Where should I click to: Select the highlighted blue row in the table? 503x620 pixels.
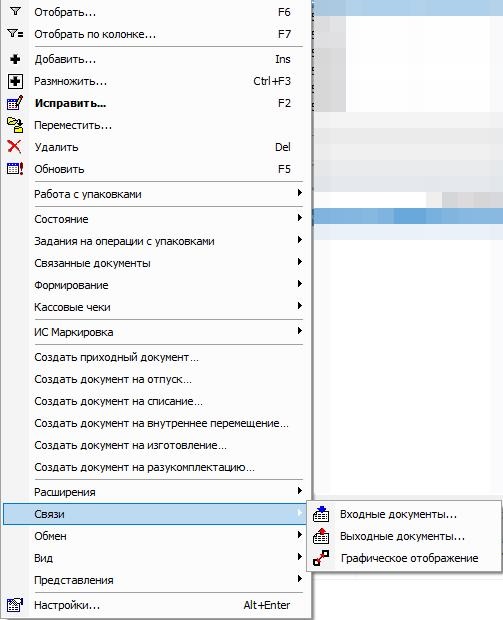coord(407,216)
